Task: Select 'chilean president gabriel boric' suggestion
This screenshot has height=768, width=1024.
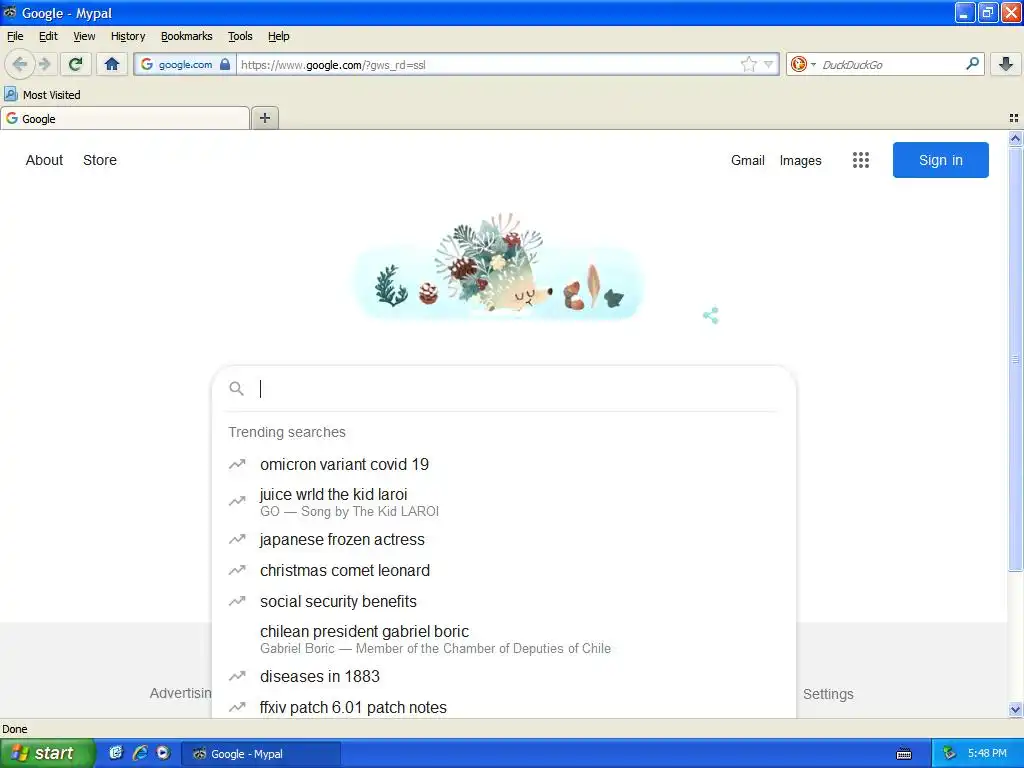Action: 504,639
